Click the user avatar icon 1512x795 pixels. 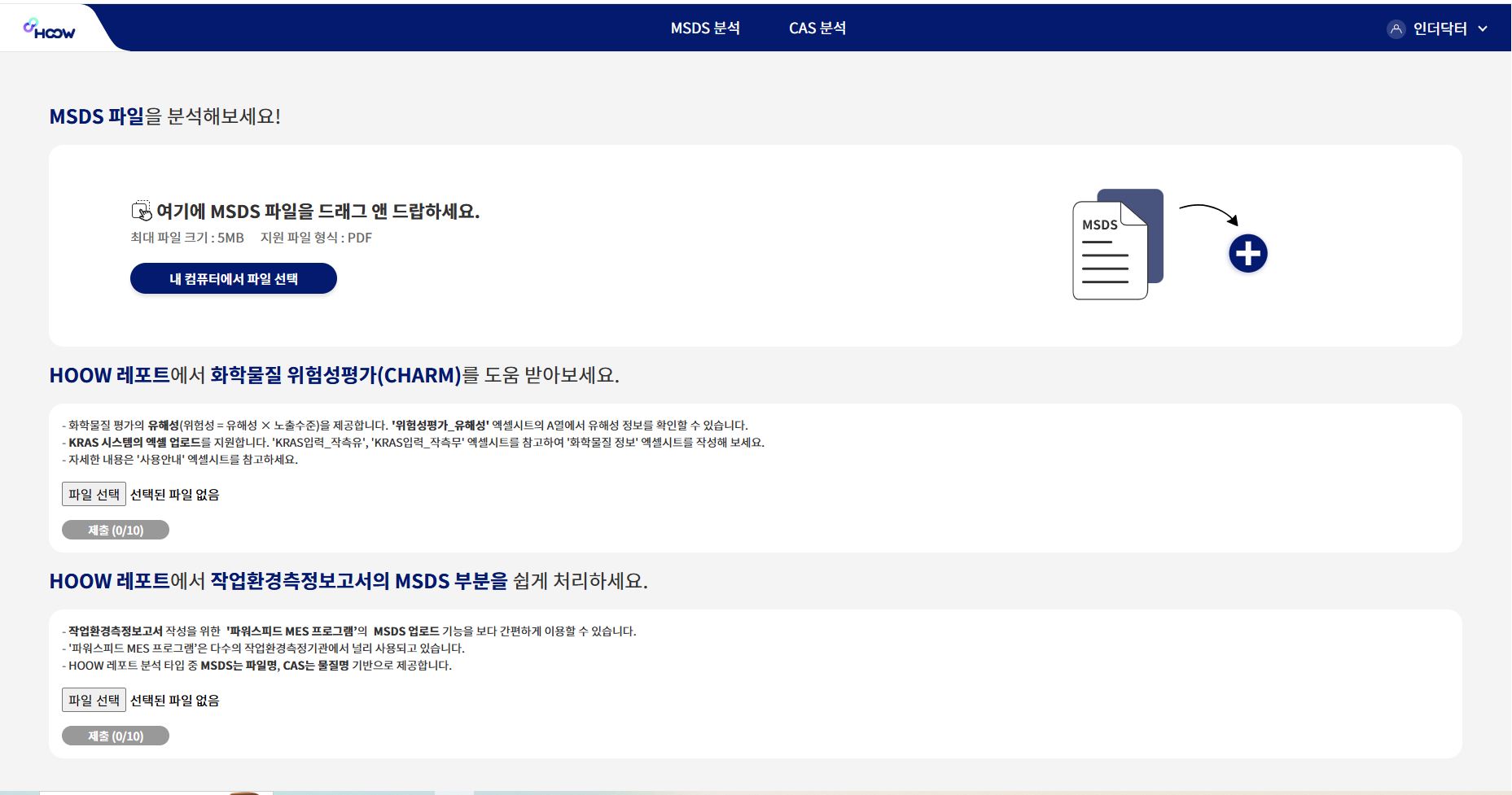pos(1396,28)
